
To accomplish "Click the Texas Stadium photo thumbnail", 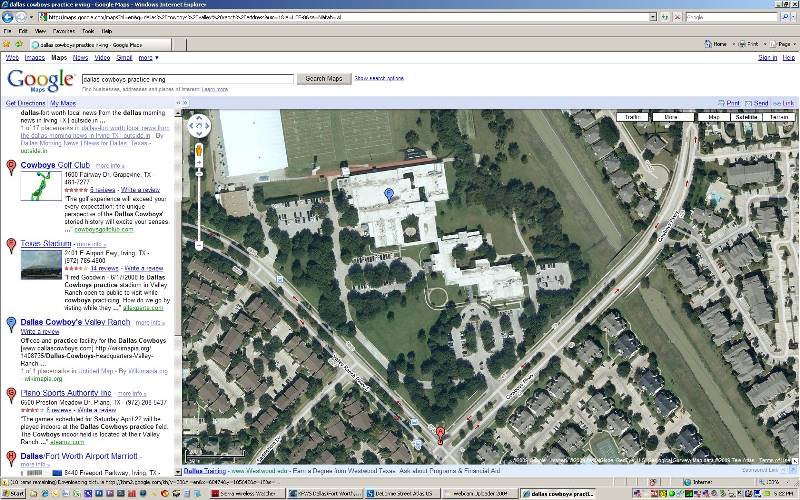I will click(41, 264).
